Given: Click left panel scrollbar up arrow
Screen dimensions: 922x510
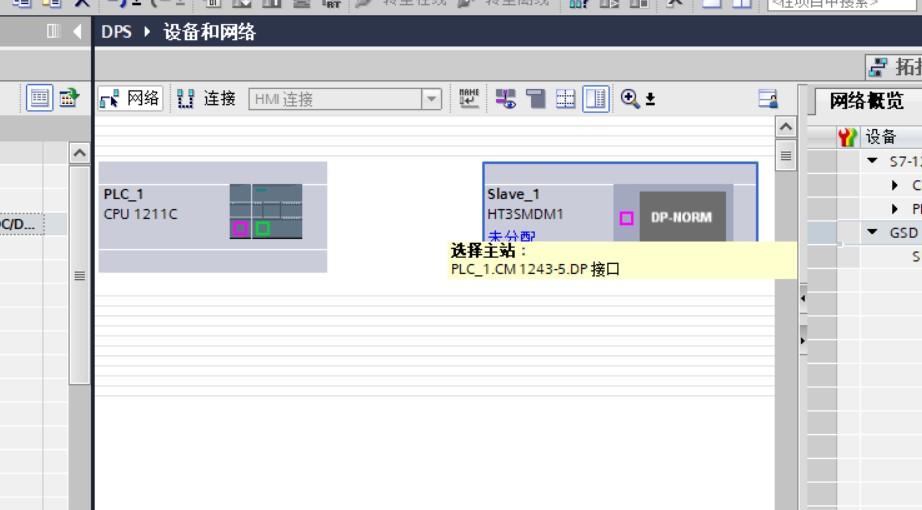Looking at the screenshot, I should [x=79, y=154].
